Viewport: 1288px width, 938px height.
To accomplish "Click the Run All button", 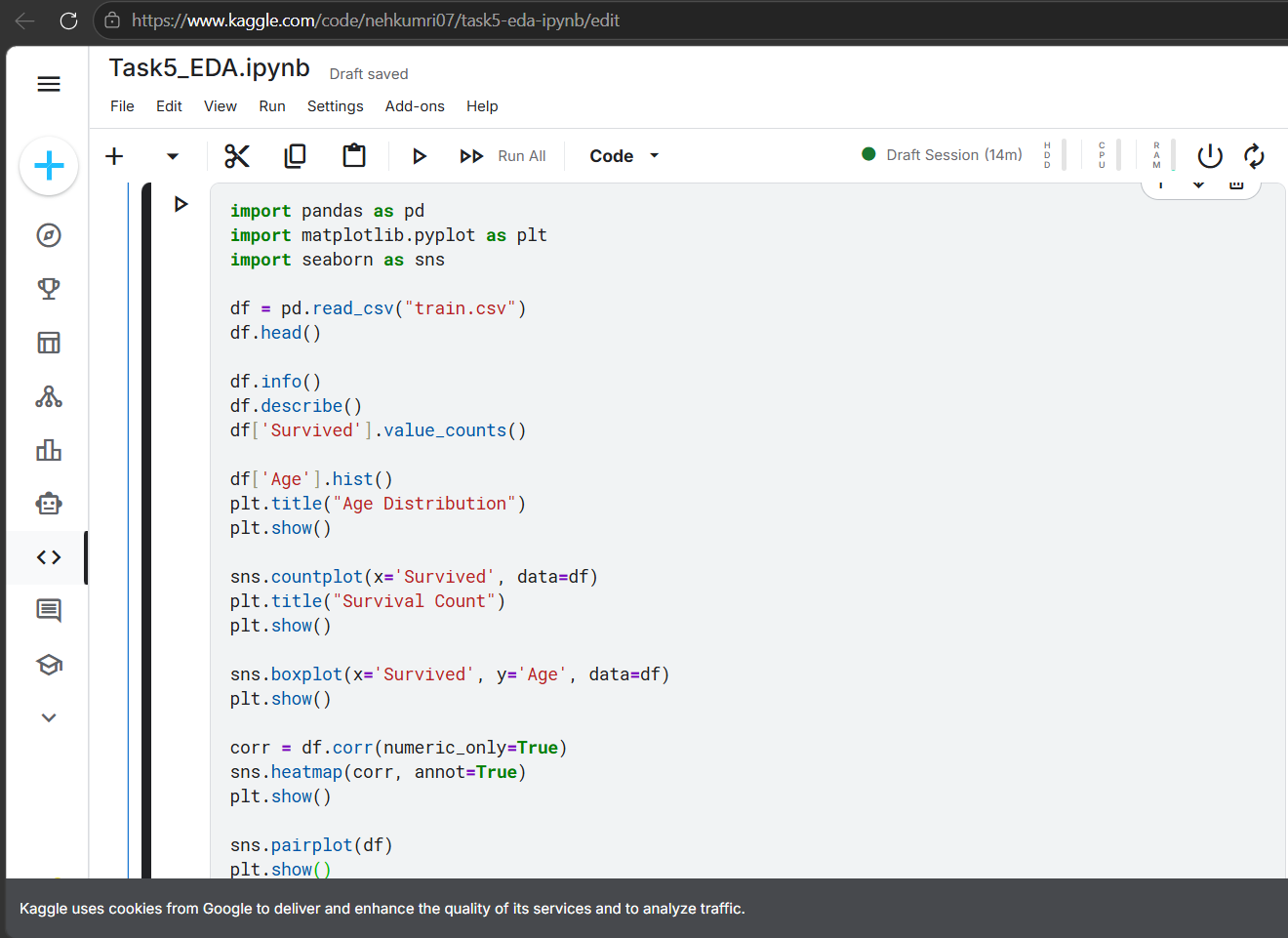I will tap(503, 156).
